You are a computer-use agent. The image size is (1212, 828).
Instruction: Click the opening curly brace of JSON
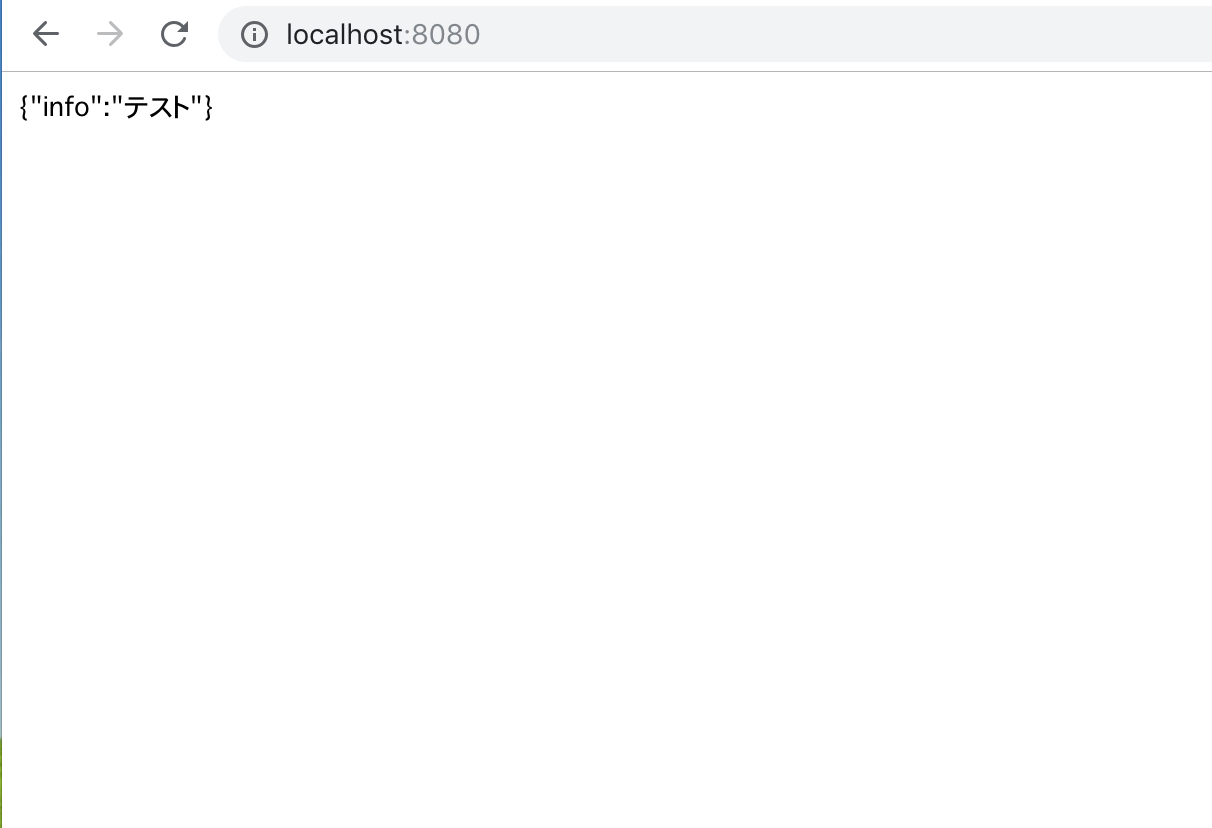coord(24,107)
